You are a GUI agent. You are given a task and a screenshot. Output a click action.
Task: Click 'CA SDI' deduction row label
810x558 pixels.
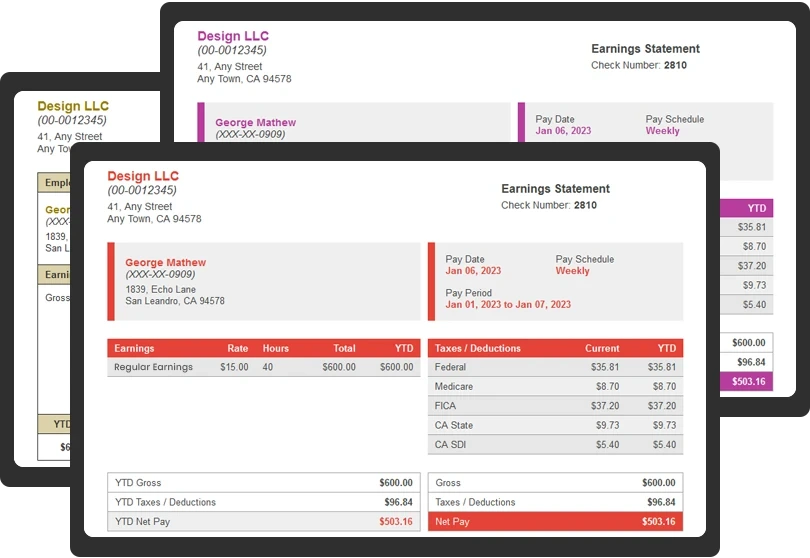(450, 444)
